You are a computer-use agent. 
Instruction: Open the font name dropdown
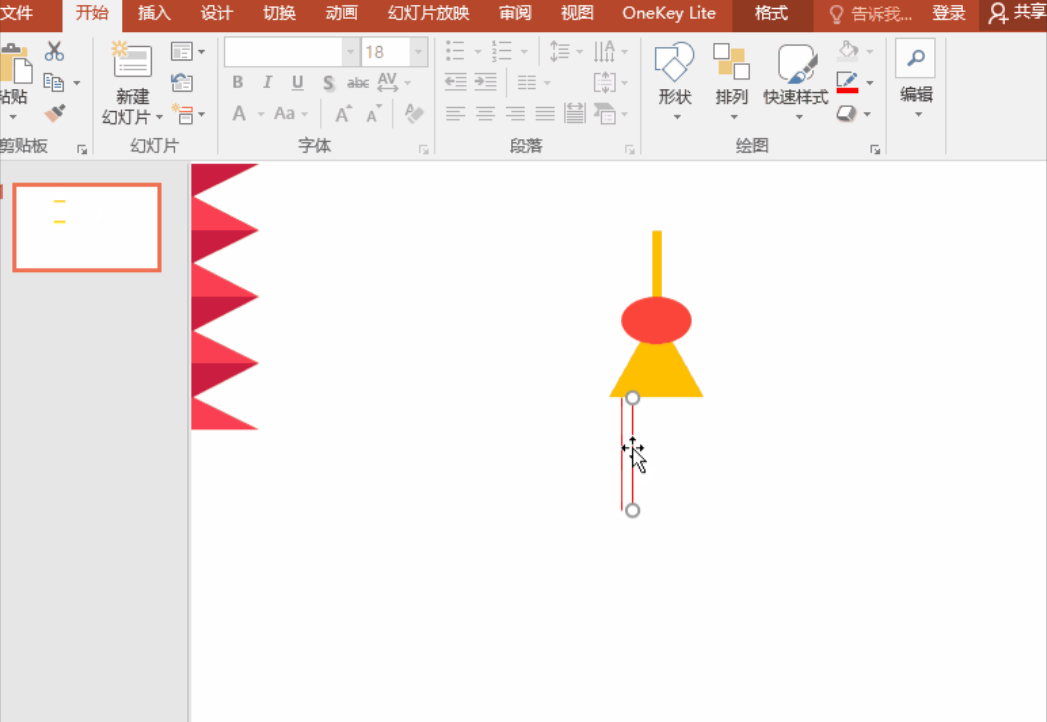(x=351, y=51)
